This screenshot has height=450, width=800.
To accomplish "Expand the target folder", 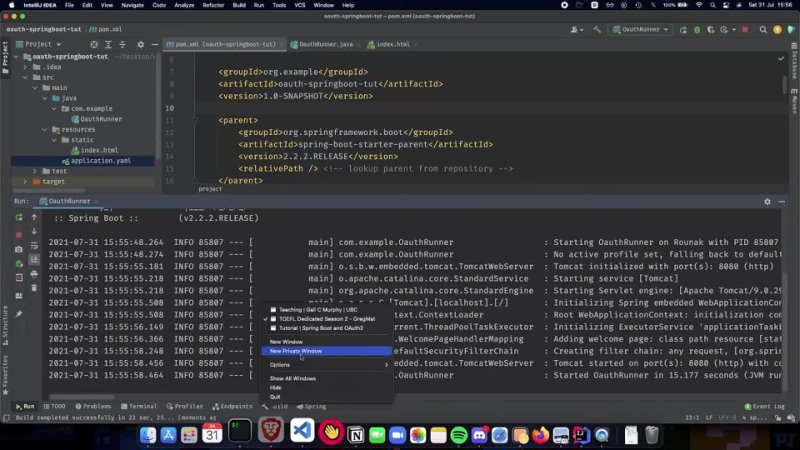I will tap(25, 182).
